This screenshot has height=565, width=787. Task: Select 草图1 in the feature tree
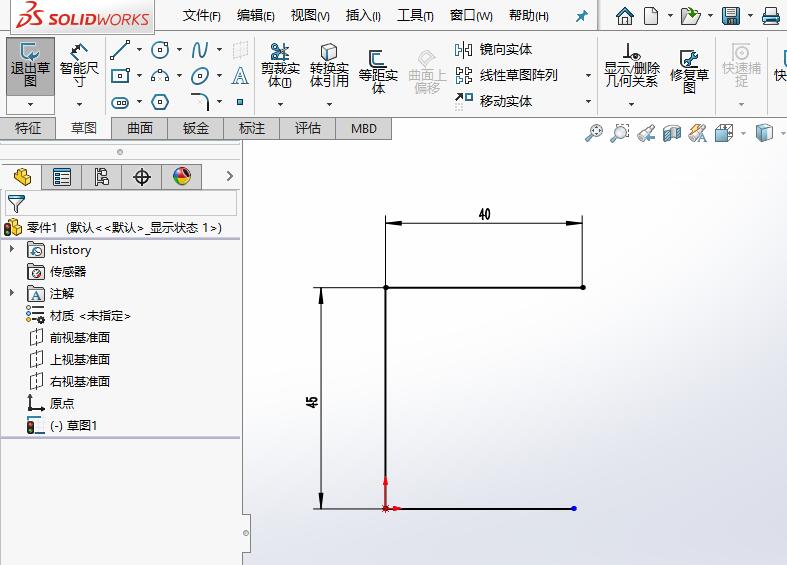point(73,426)
